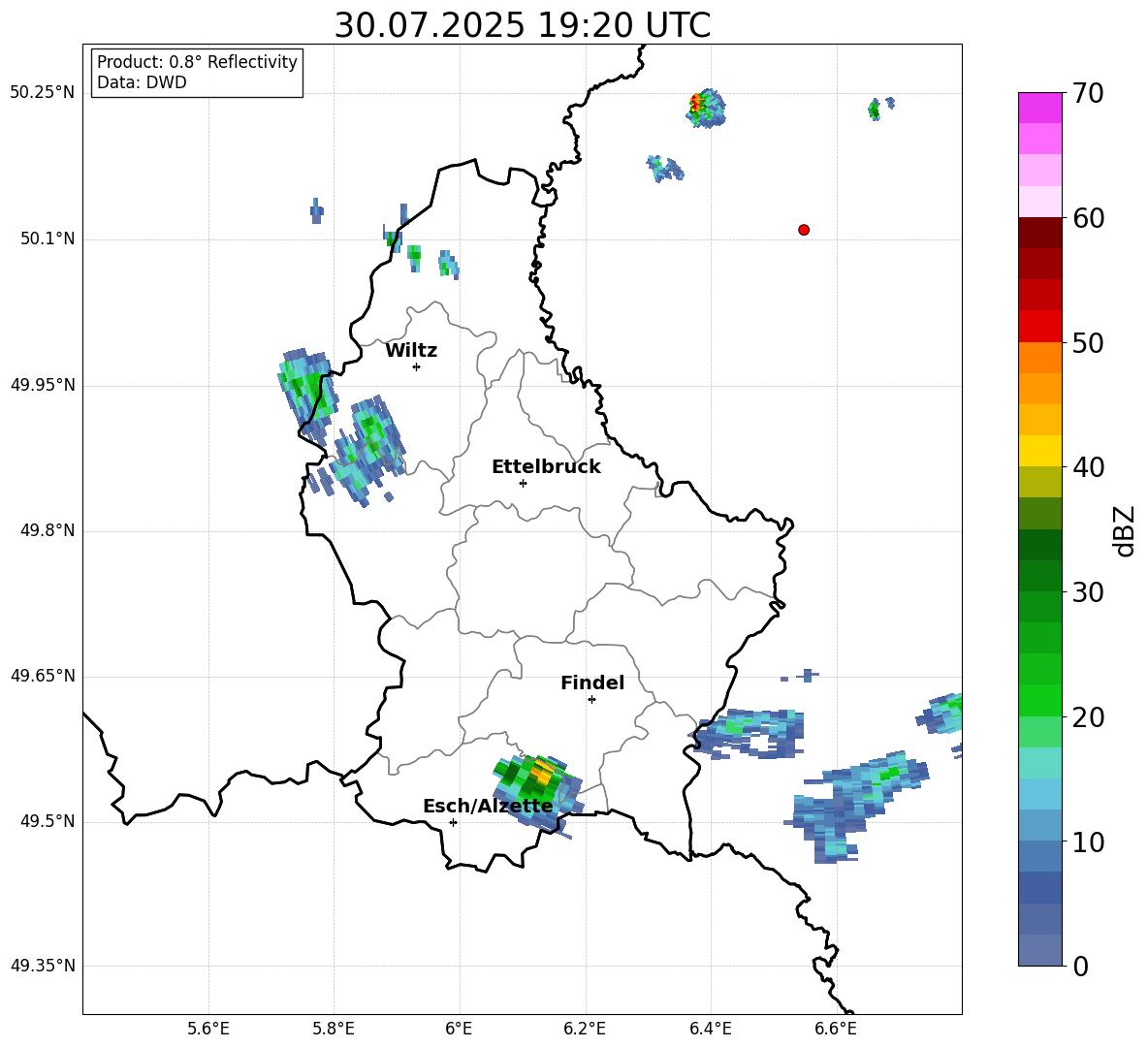
Task: Click the 49.95°N latitude label
Action: pyautogui.click(x=43, y=385)
